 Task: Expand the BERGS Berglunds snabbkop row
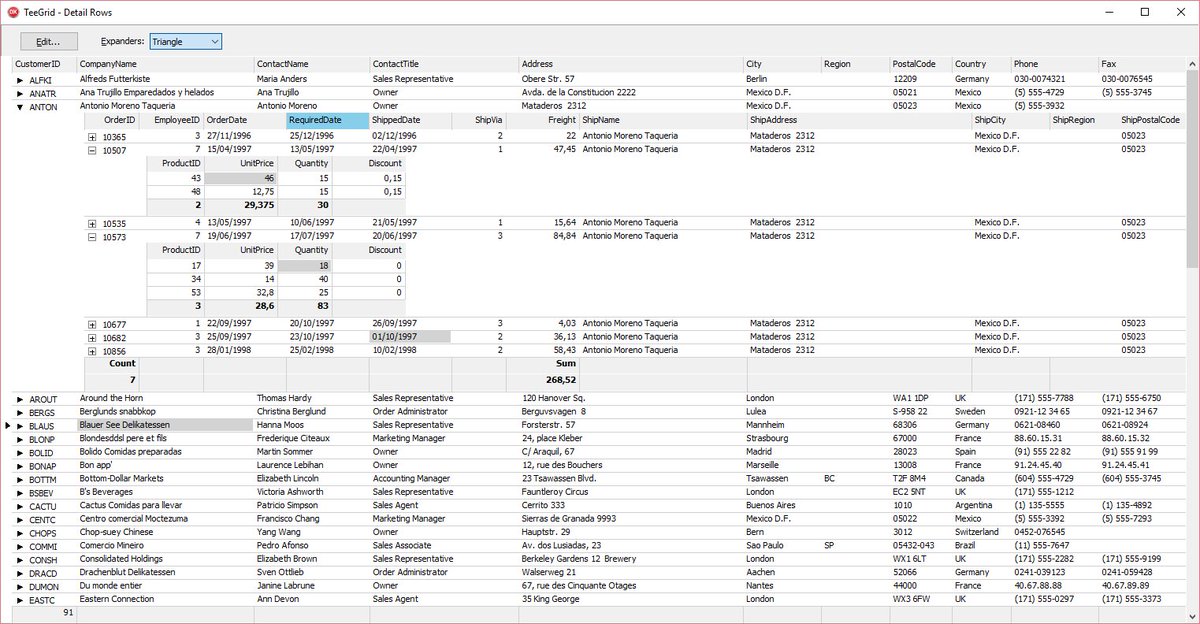(20, 412)
